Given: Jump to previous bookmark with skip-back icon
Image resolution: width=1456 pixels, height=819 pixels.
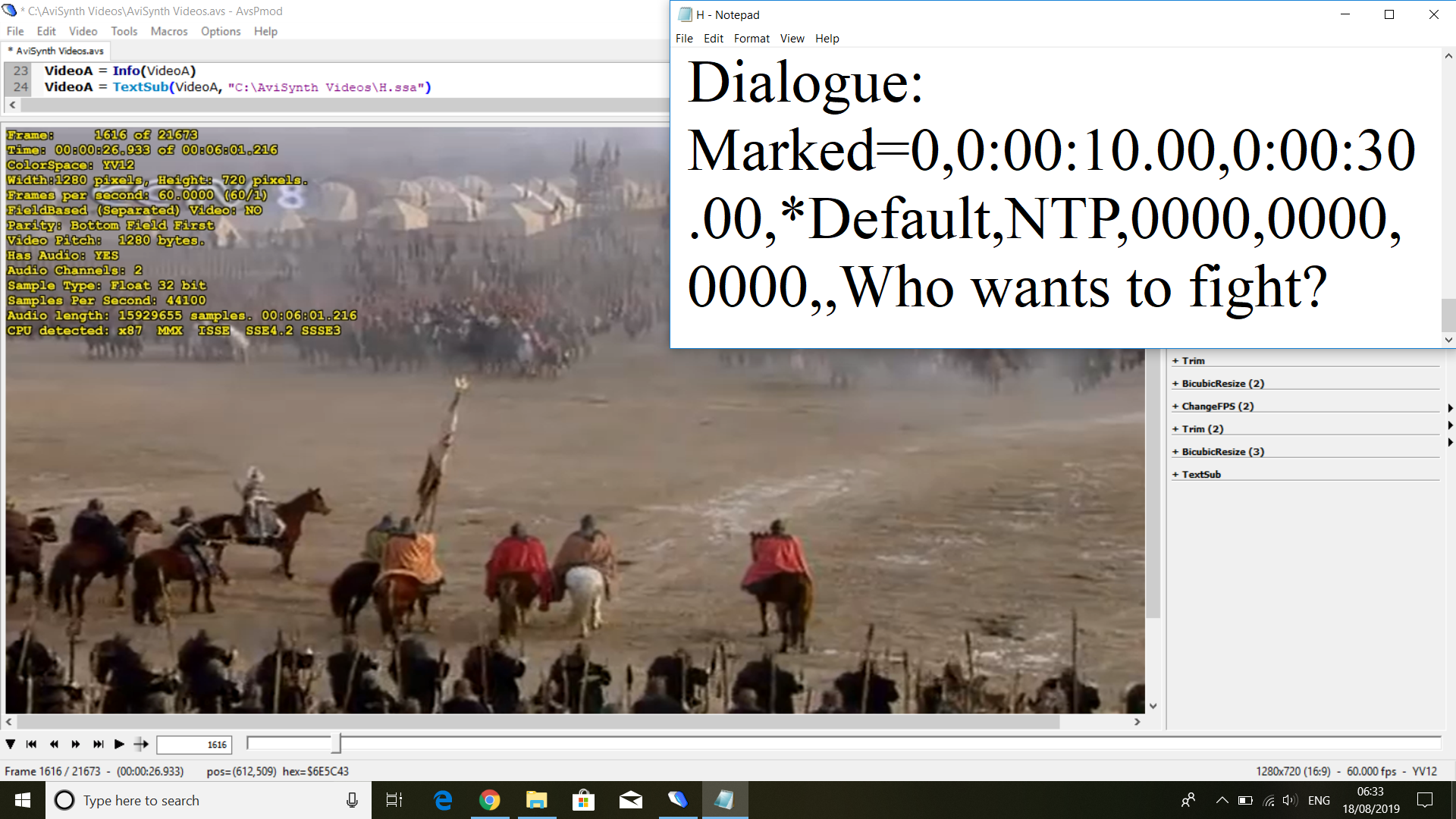Looking at the screenshot, I should click(31, 744).
